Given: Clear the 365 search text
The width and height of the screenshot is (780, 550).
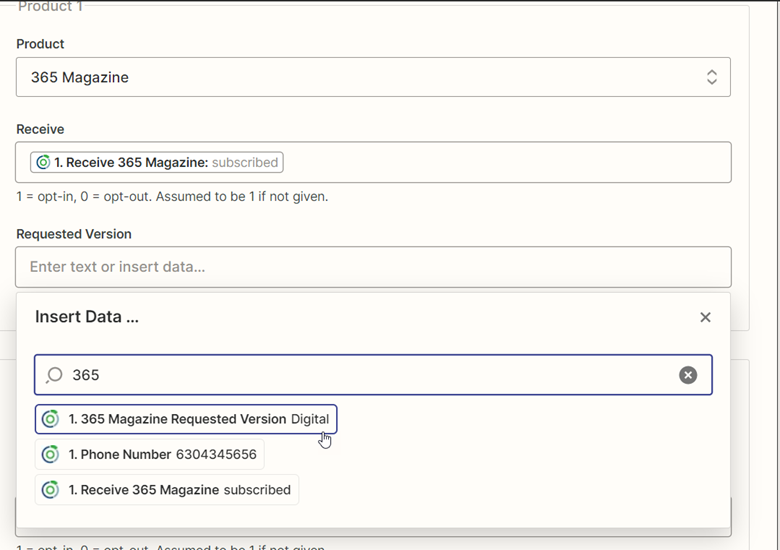Looking at the screenshot, I should pos(688,375).
